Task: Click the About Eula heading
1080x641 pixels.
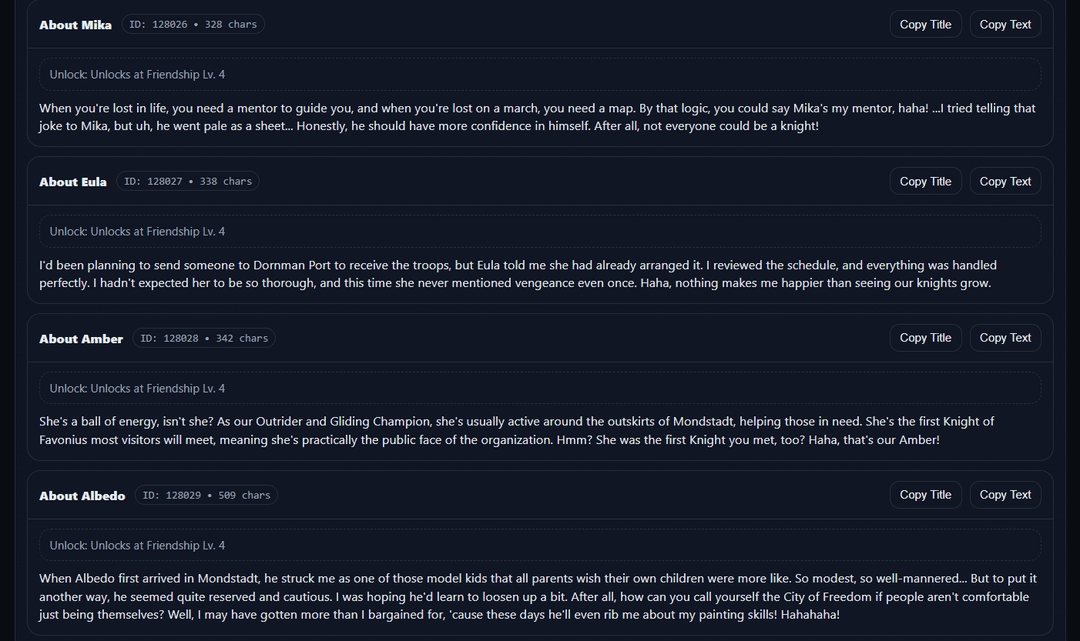Action: click(x=73, y=182)
